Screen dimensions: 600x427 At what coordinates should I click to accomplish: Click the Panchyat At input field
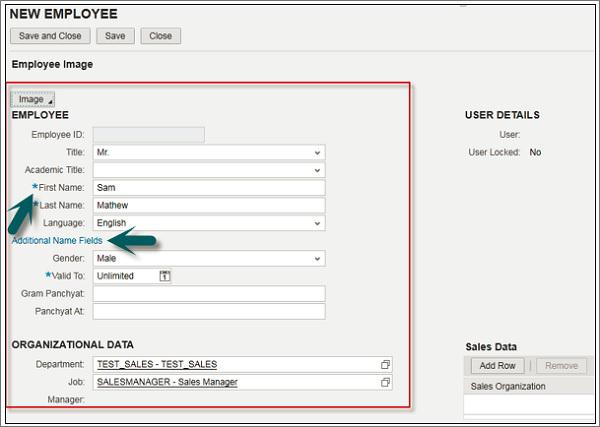(209, 311)
